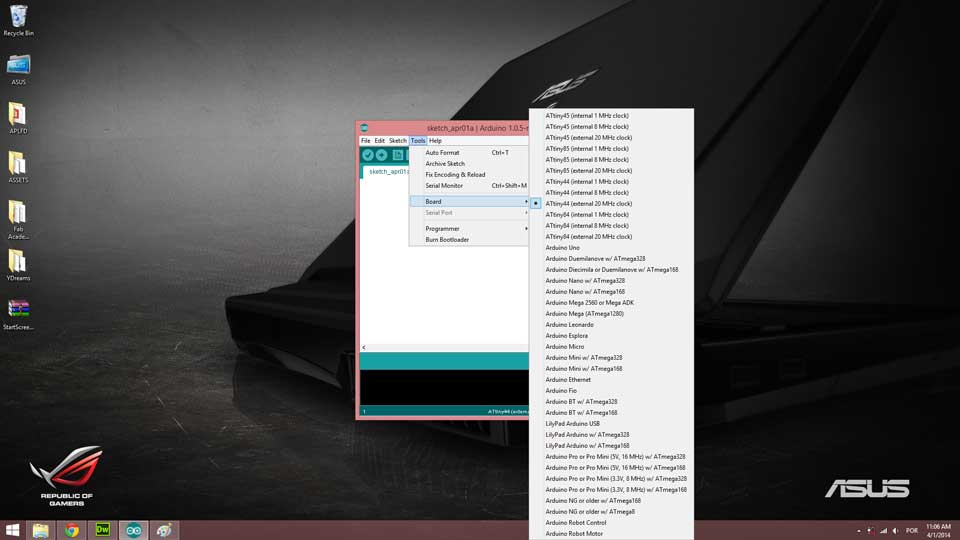Open the Recycle Bin desktop icon

[x=18, y=21]
